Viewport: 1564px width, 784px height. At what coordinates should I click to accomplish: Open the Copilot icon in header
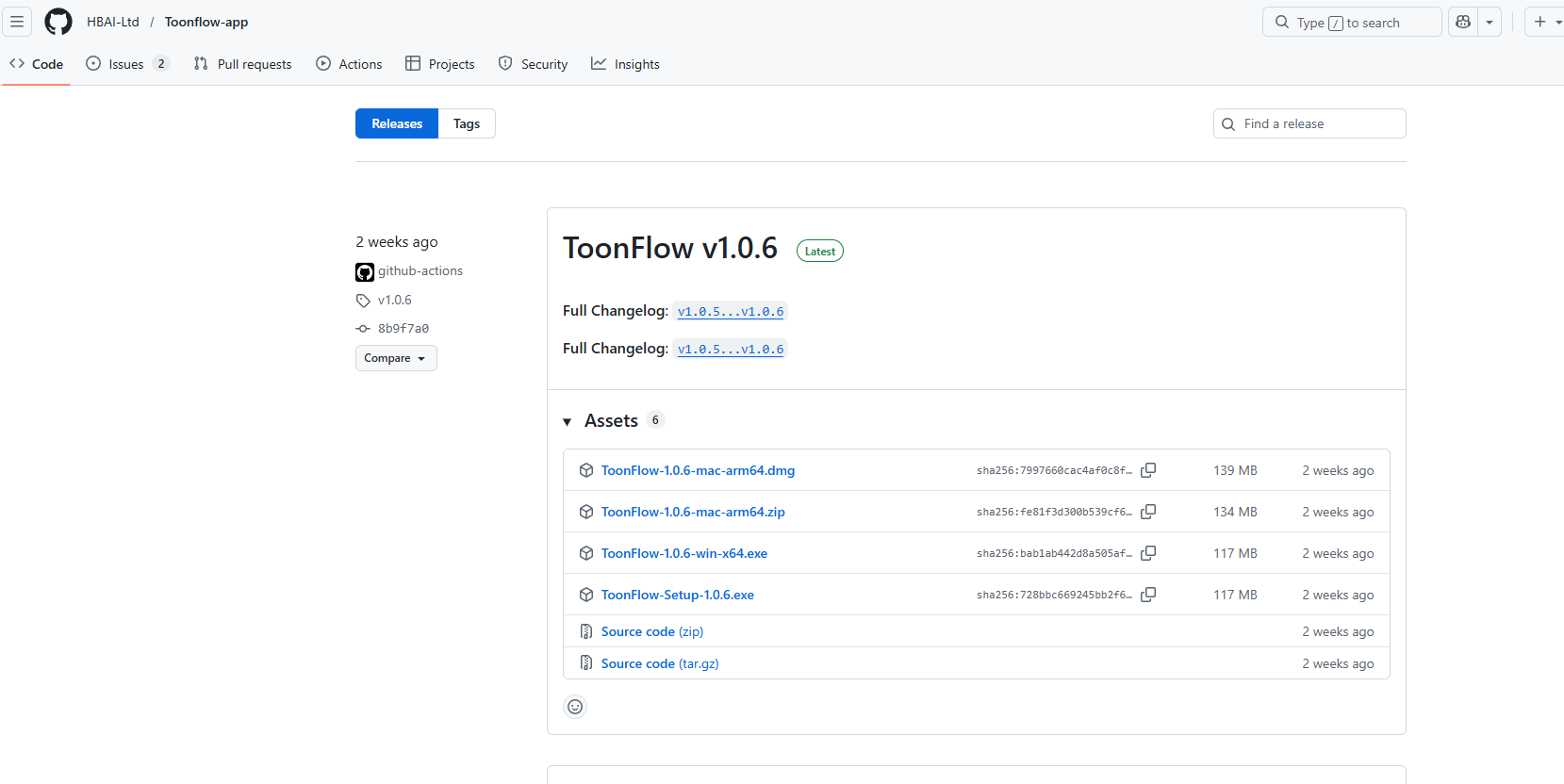pyautogui.click(x=1463, y=22)
